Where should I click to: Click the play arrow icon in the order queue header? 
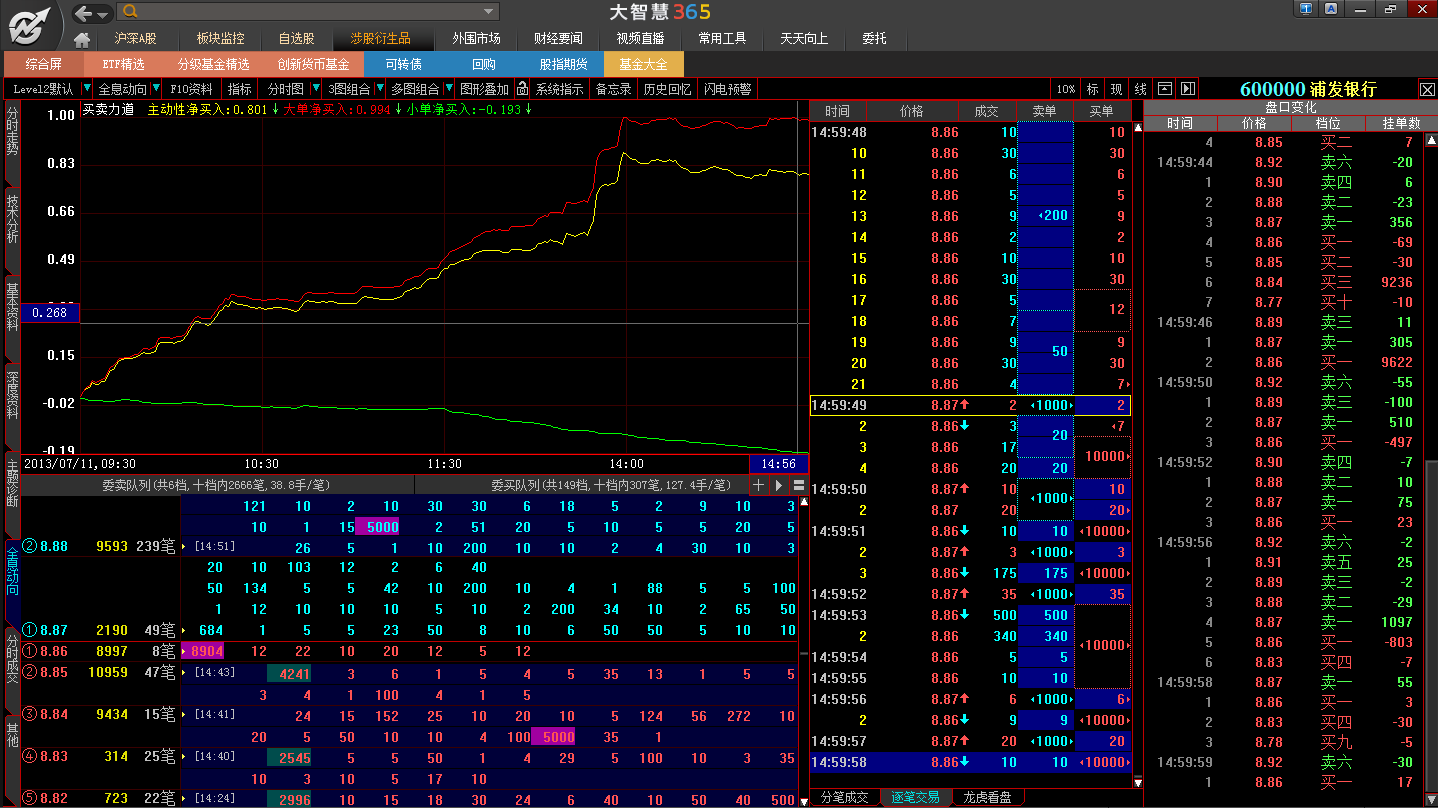pos(779,485)
